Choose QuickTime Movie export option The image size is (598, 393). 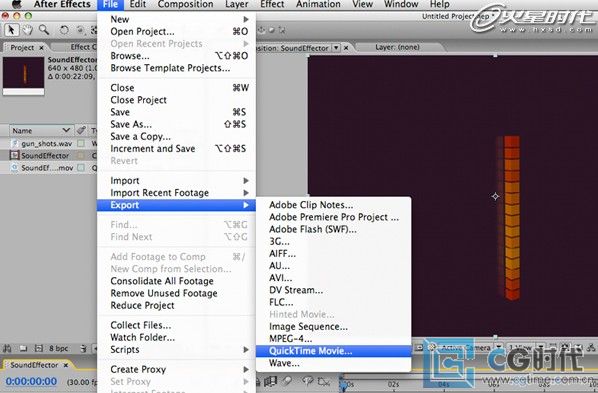click(334, 351)
